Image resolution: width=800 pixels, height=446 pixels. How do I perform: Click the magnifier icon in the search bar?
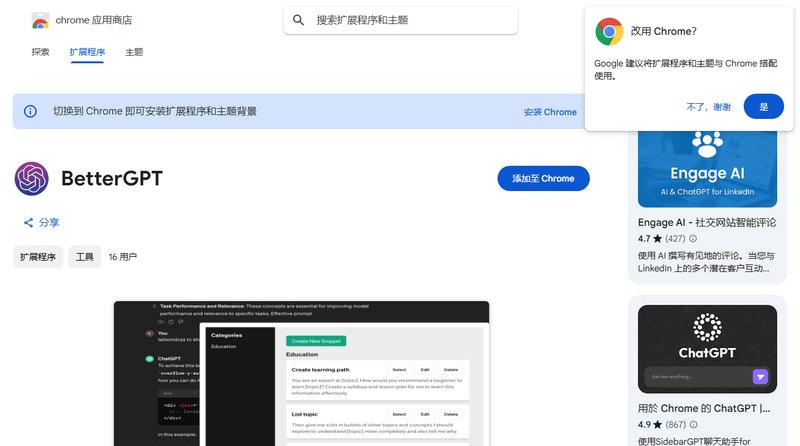[298, 20]
